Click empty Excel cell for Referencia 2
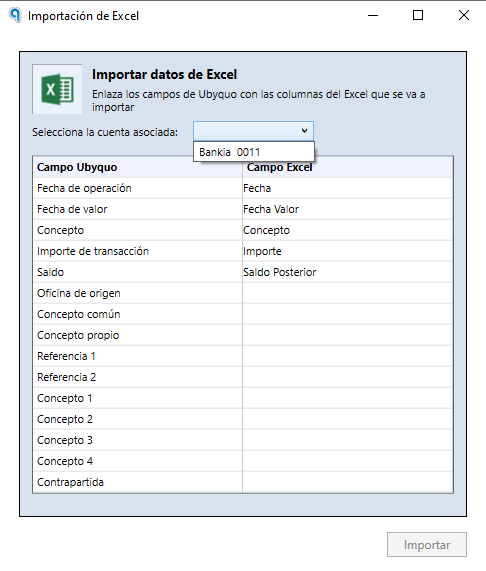The width and height of the screenshot is (486, 571). [x=347, y=377]
